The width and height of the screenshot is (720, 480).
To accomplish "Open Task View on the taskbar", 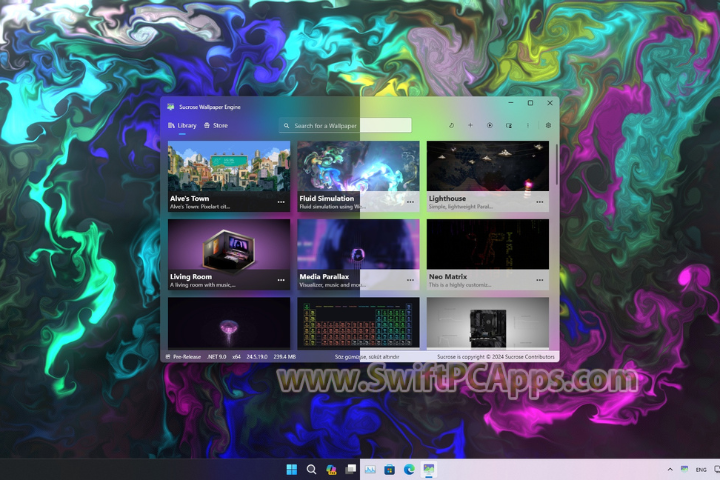I will point(350,469).
